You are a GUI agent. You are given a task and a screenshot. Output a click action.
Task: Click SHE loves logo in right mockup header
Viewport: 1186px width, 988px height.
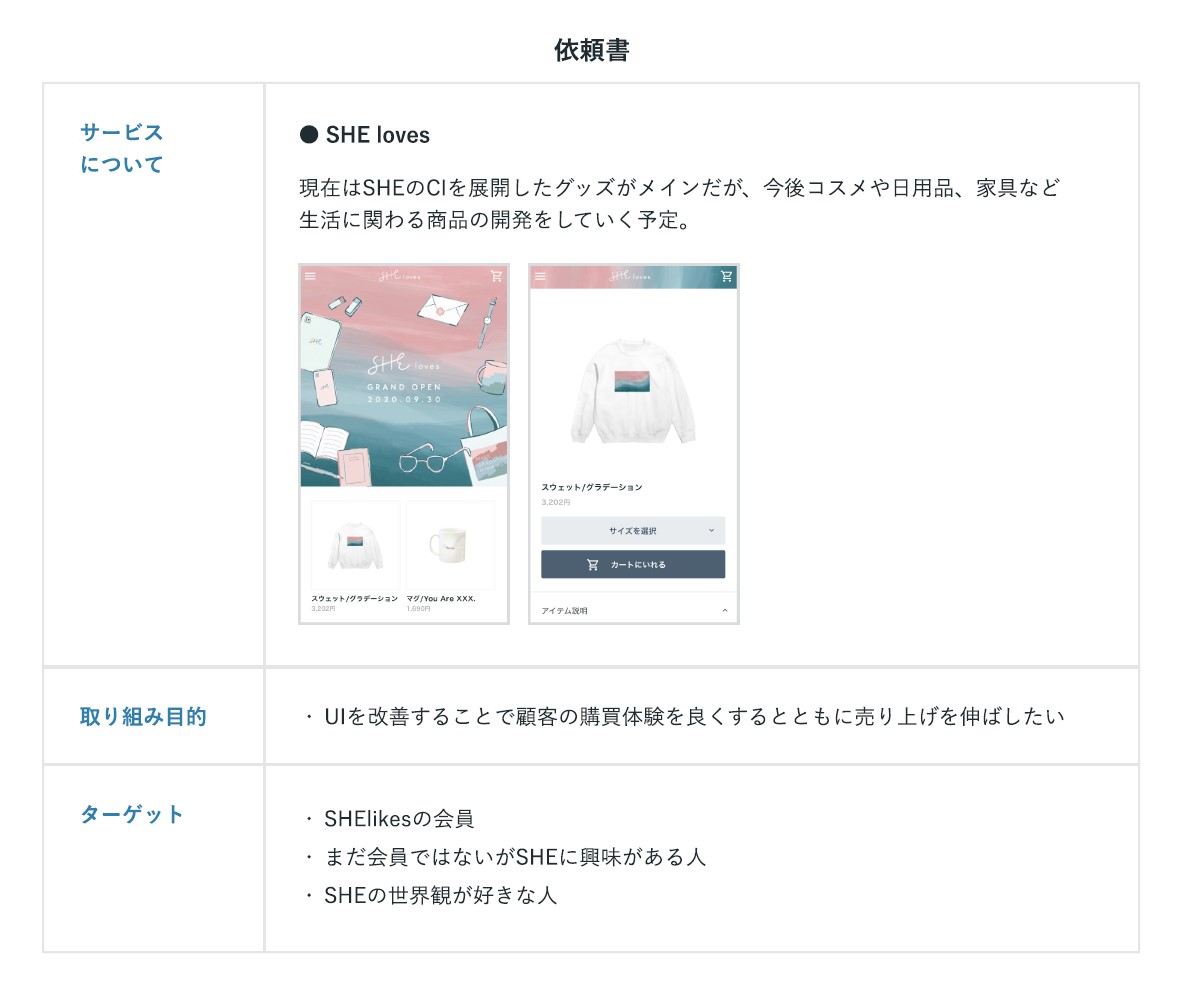(630, 276)
